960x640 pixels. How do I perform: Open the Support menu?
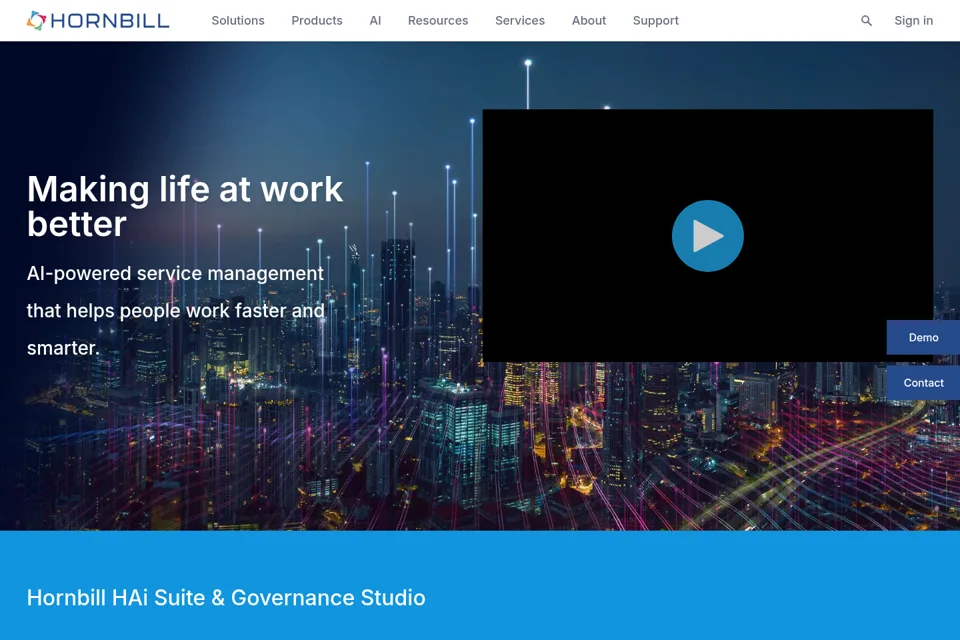[x=656, y=21]
